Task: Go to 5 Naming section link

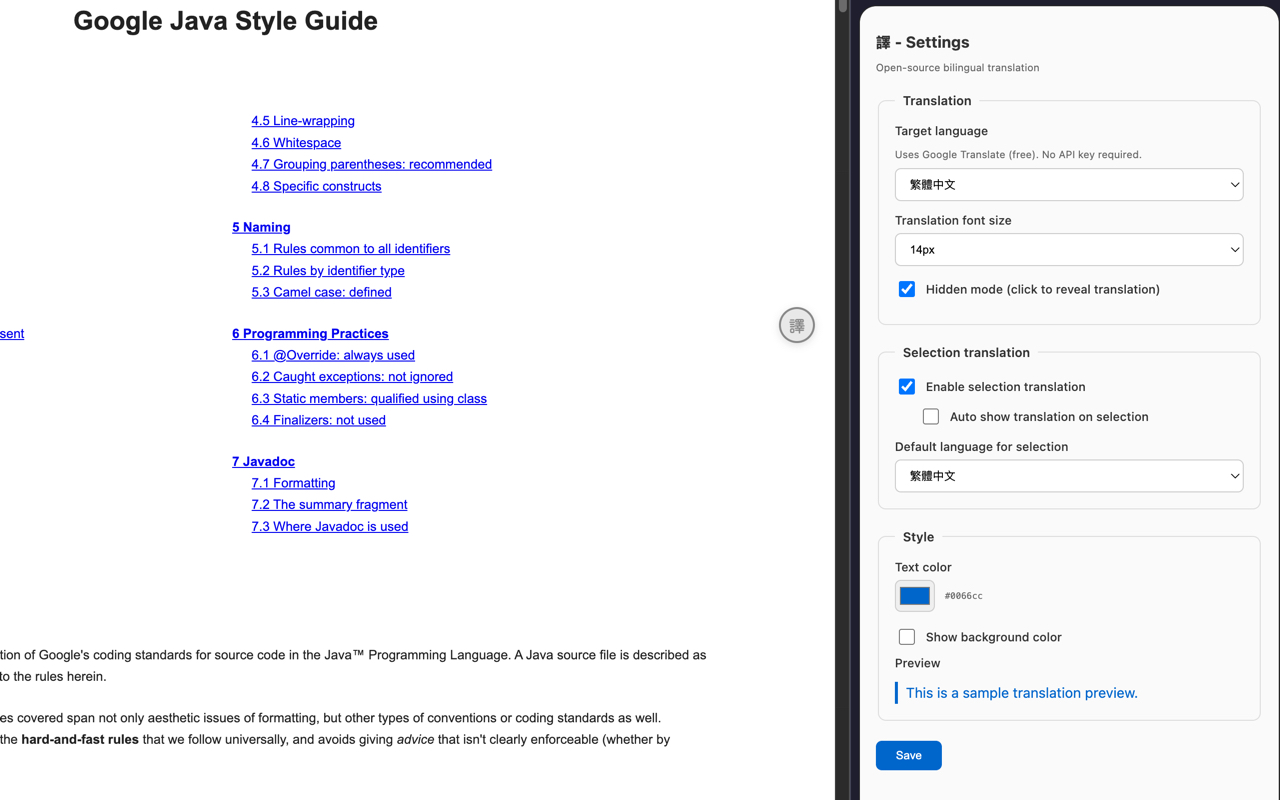Action: click(x=261, y=227)
